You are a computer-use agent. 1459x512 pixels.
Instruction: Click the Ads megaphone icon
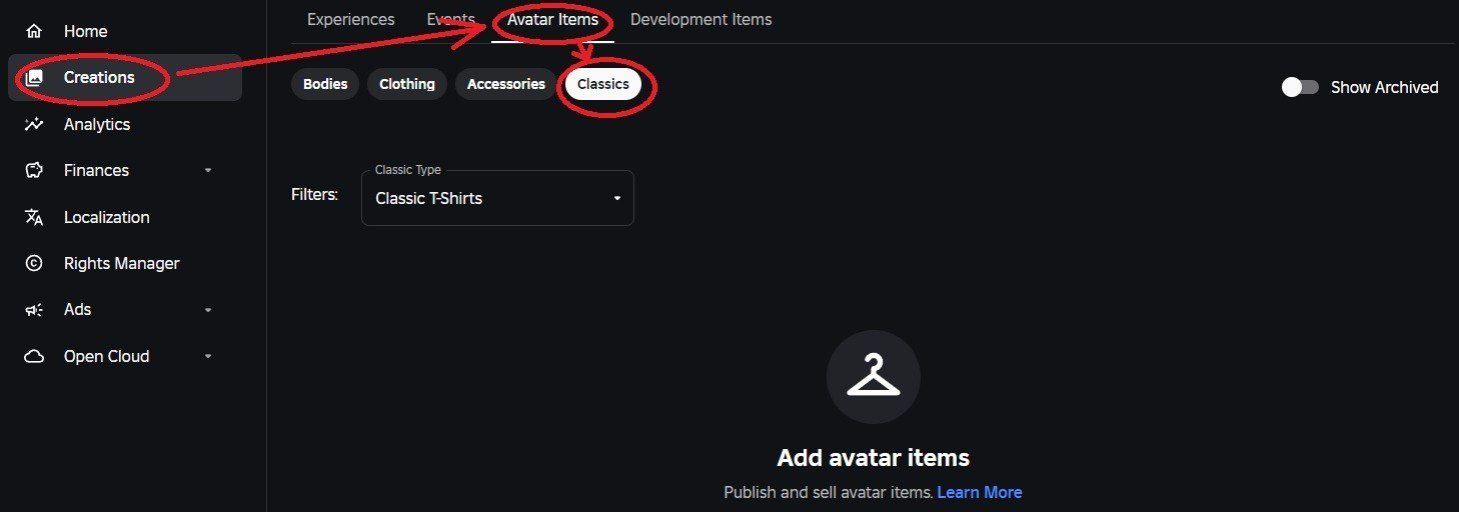34,310
